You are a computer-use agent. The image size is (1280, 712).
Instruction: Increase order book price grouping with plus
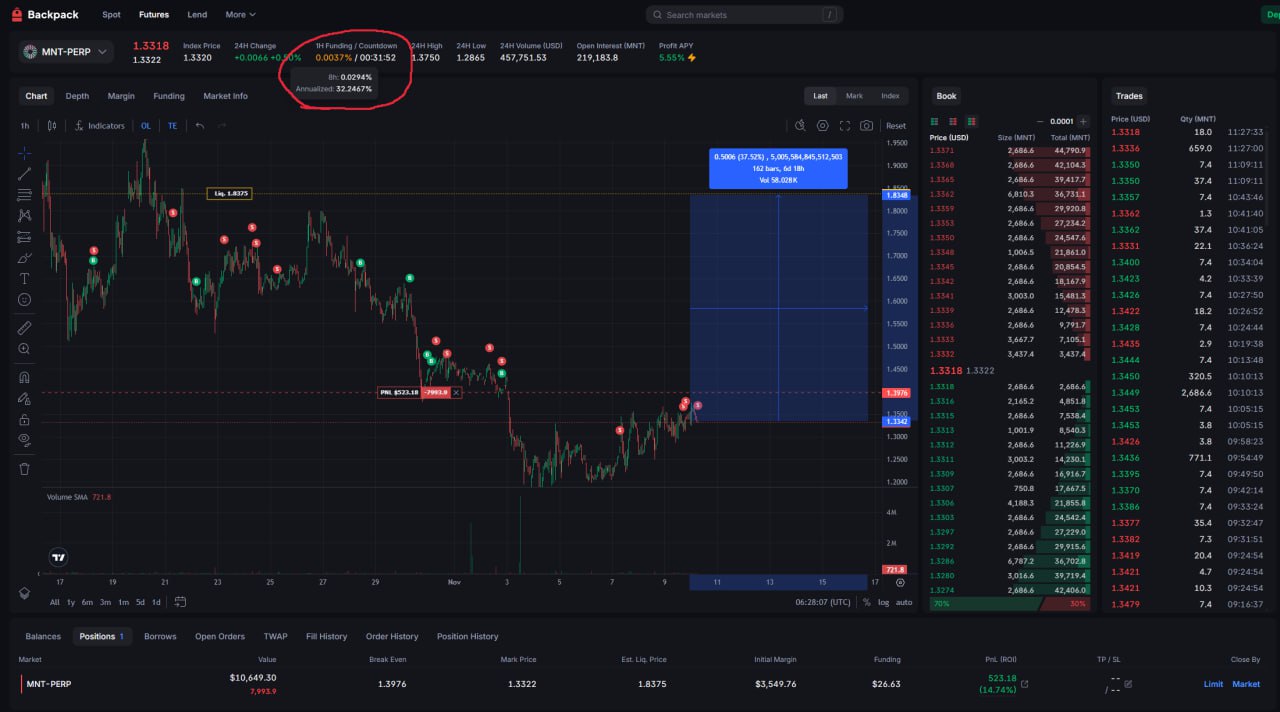point(1083,121)
